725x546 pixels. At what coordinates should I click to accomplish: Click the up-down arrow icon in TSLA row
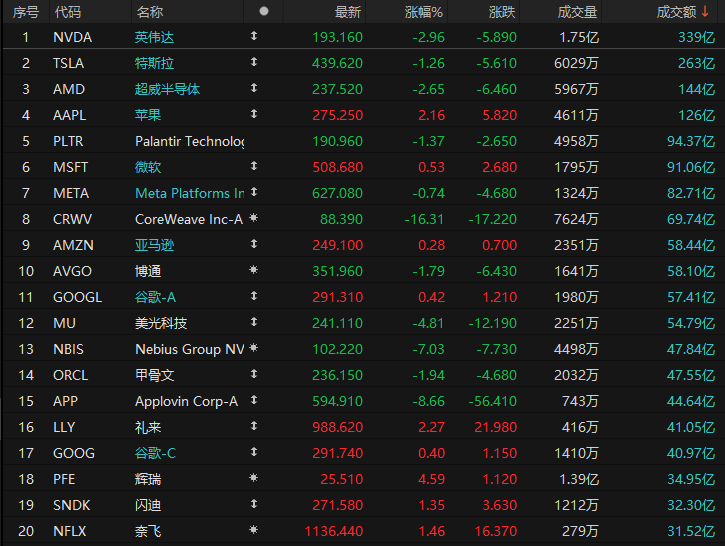click(254, 61)
